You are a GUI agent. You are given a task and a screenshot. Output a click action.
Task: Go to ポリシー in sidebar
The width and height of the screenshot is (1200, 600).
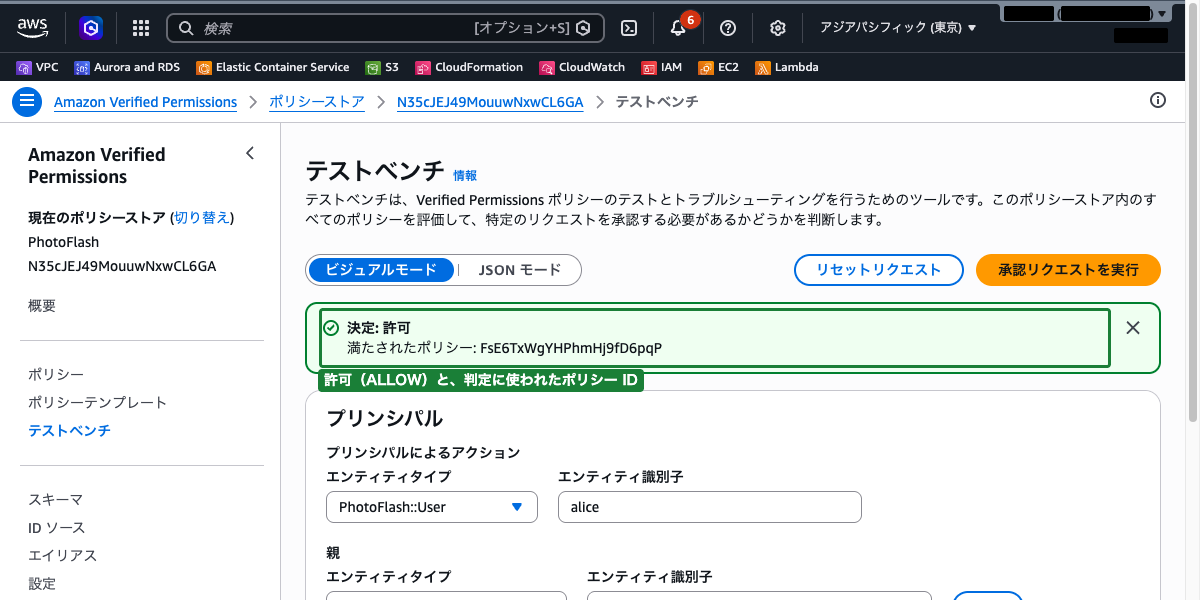(56, 374)
